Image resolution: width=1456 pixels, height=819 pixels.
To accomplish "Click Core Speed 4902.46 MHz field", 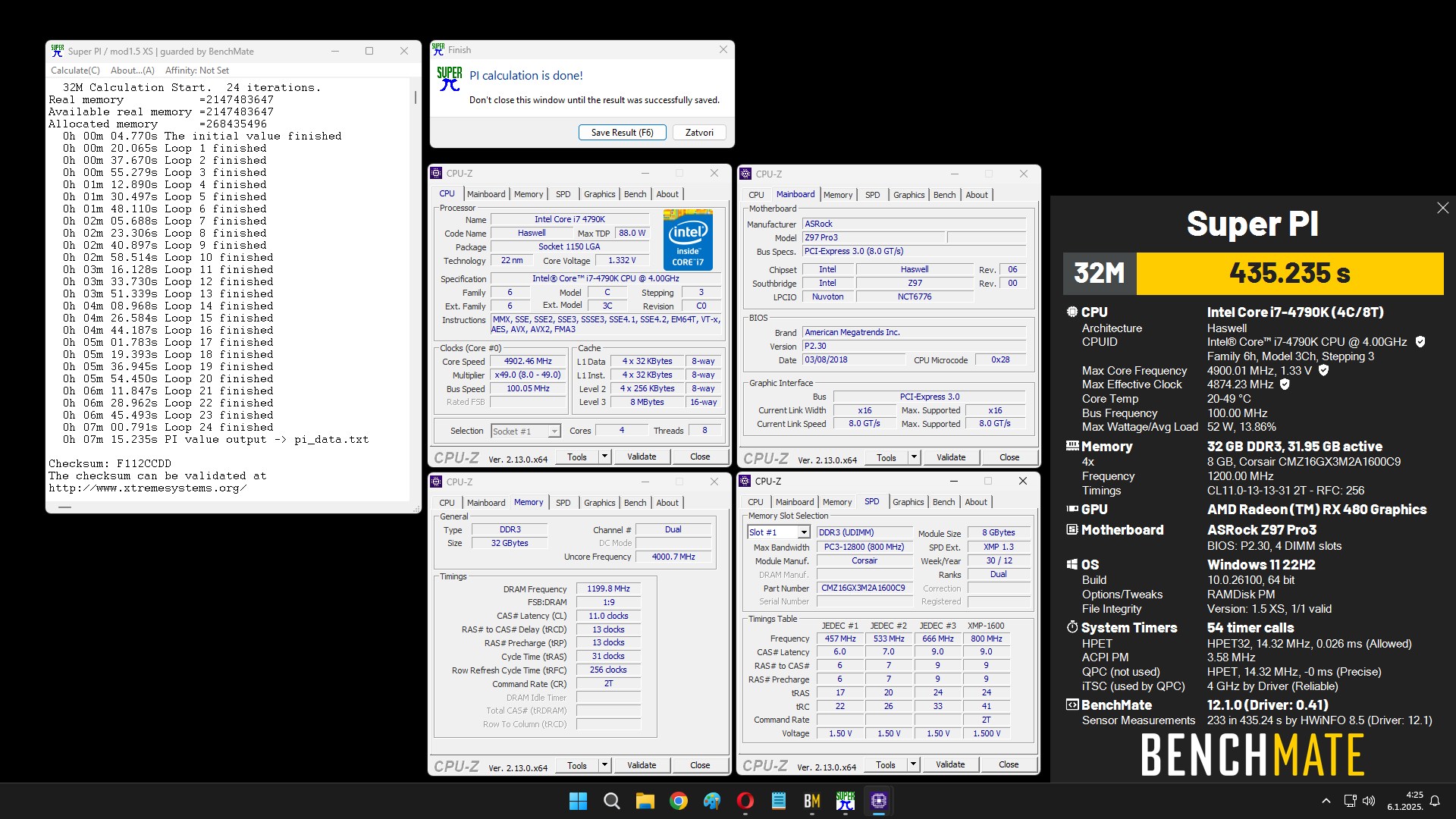I will [x=528, y=361].
